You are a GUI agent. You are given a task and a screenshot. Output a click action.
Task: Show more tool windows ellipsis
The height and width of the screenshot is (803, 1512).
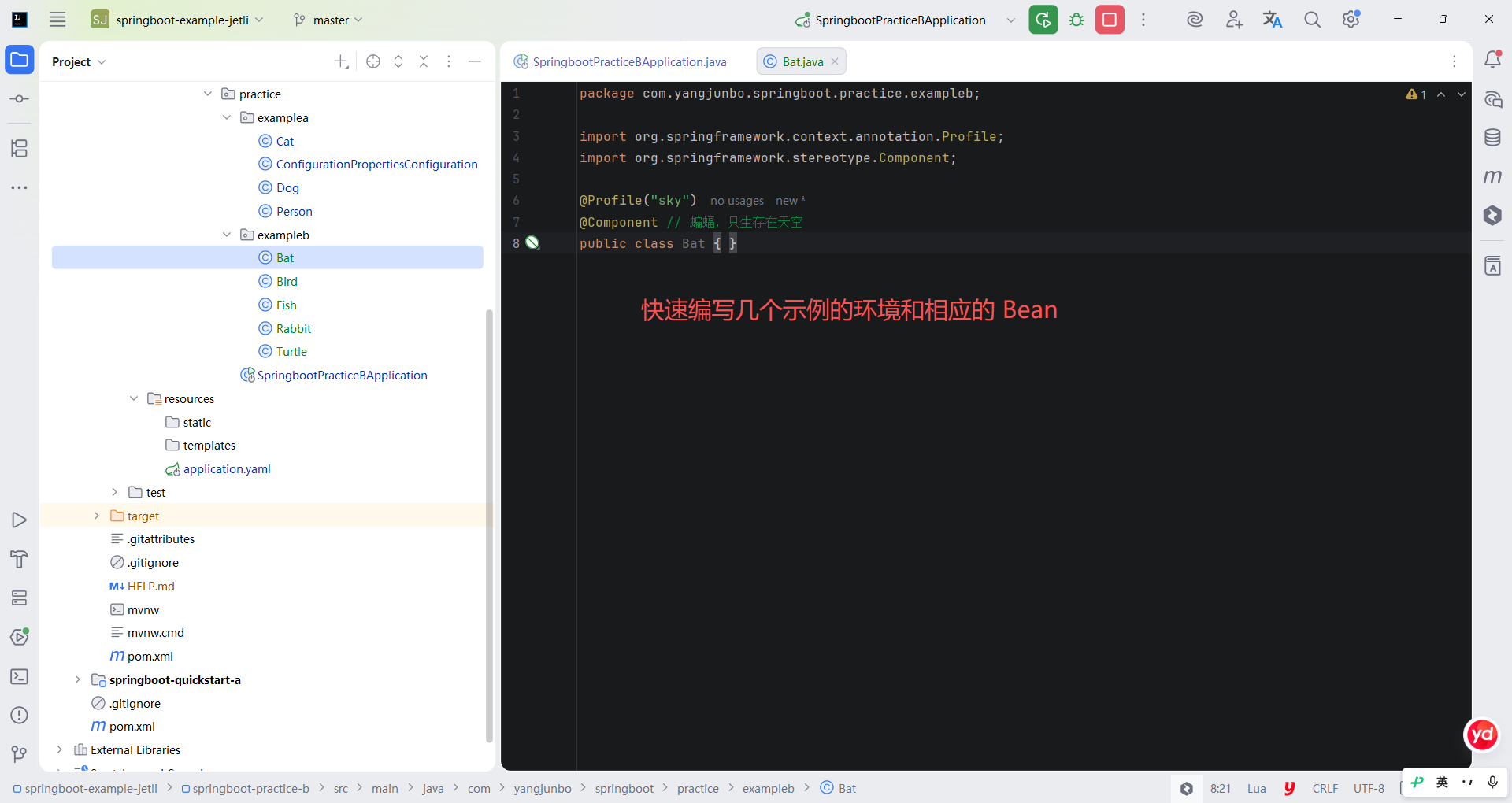click(19, 187)
